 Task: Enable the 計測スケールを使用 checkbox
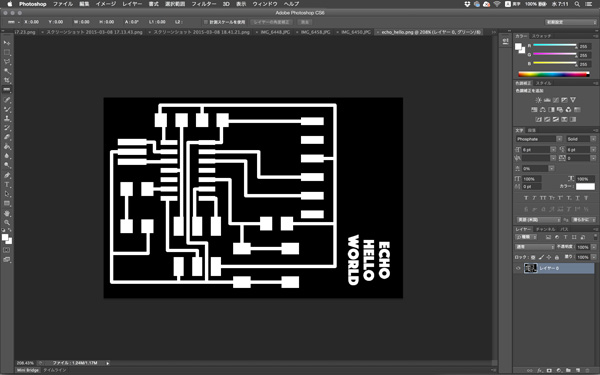tap(205, 22)
